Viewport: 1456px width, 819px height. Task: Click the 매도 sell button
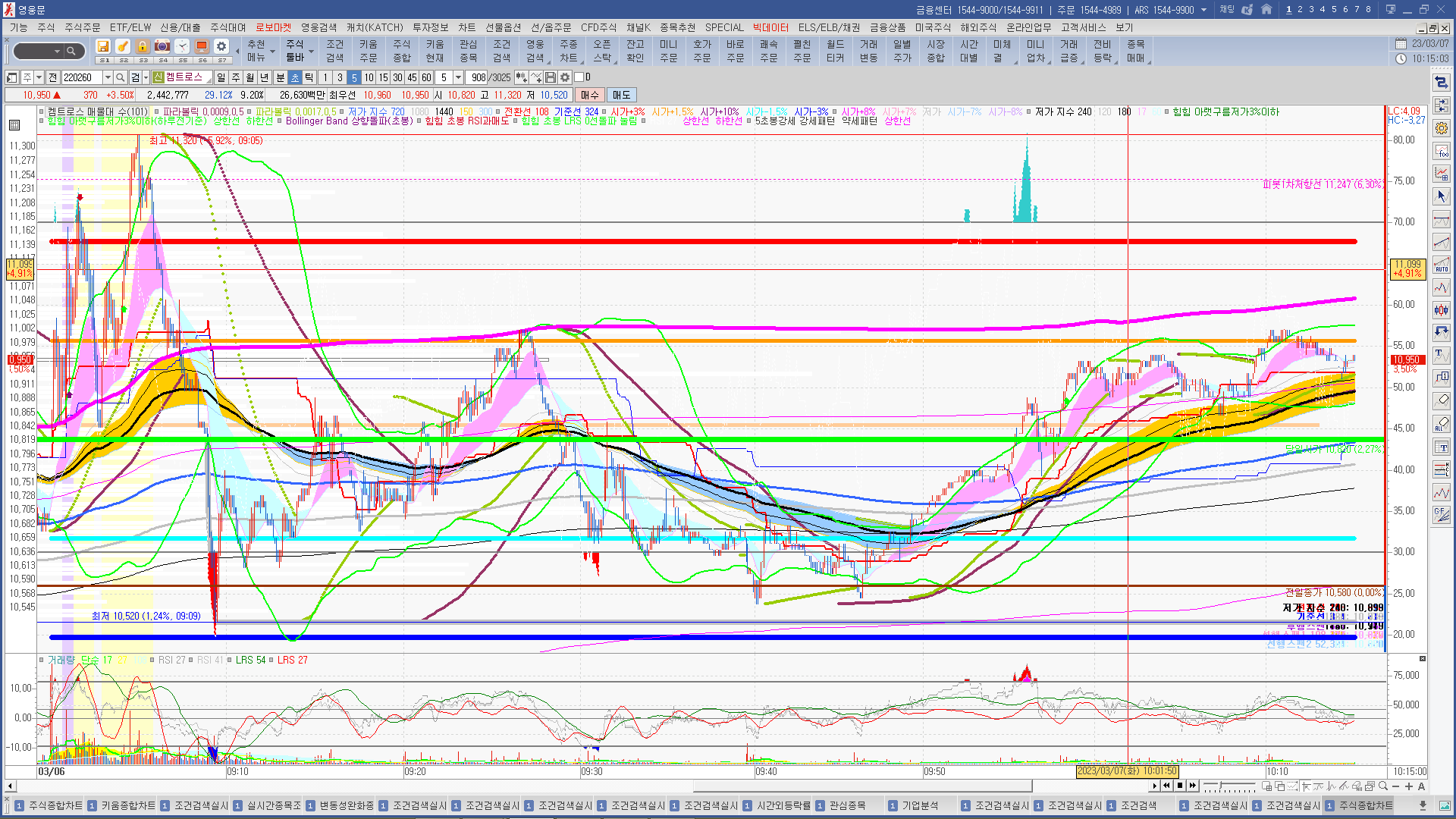point(621,95)
